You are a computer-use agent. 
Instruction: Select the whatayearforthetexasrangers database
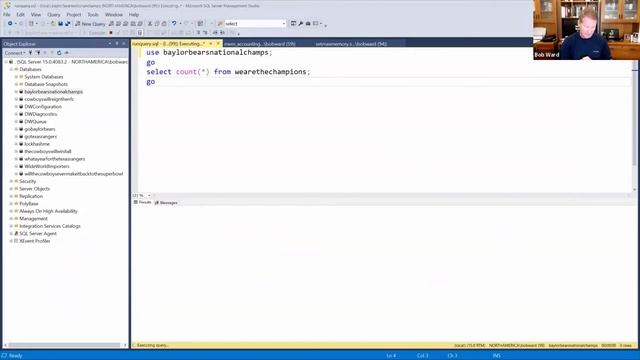click(55, 159)
